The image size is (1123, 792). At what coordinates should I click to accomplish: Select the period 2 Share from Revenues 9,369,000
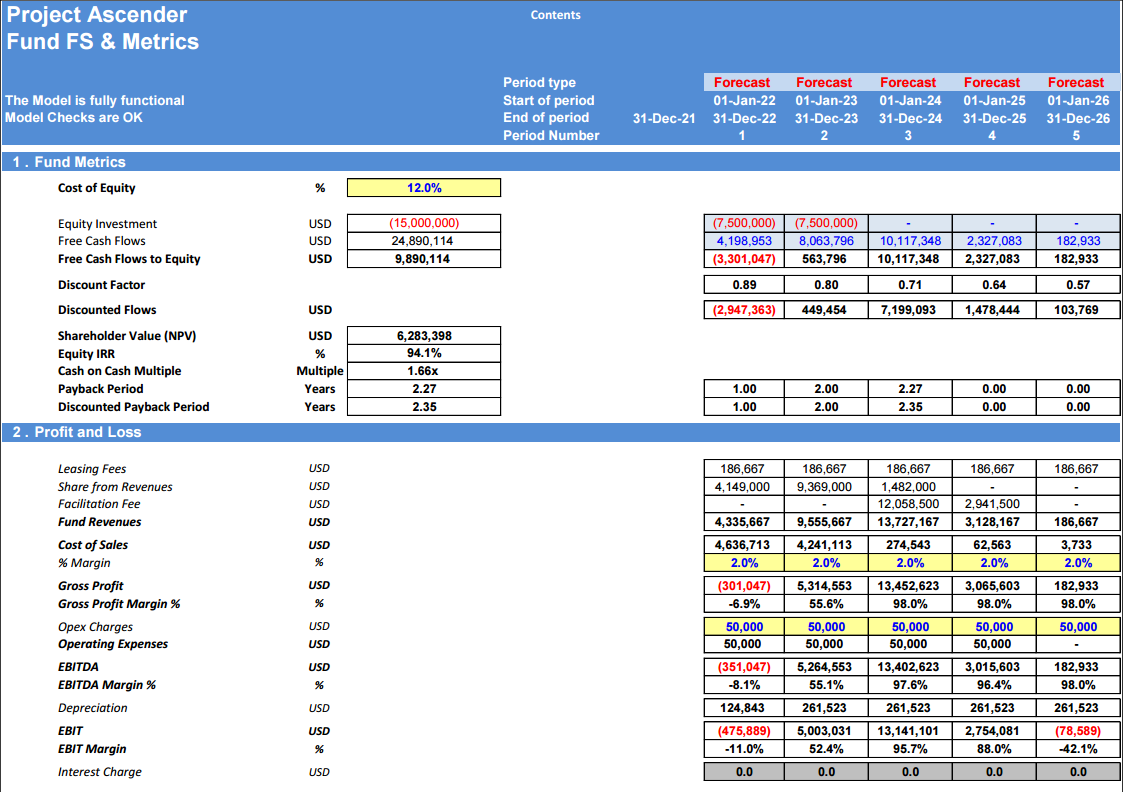tap(826, 487)
